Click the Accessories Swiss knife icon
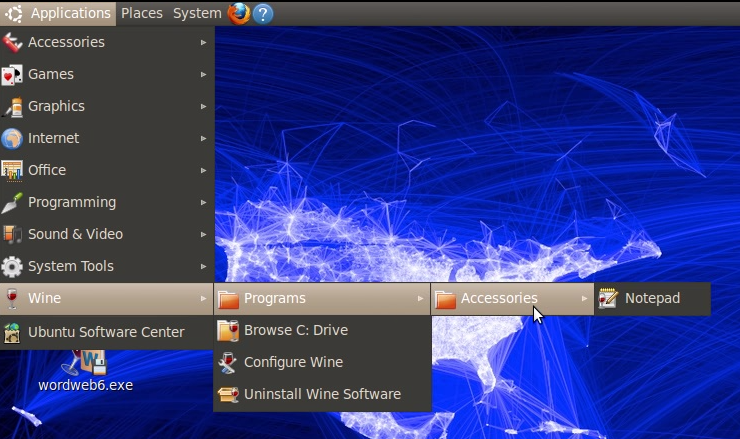Screen dimensions: 740x439 pyautogui.click(x=12, y=42)
